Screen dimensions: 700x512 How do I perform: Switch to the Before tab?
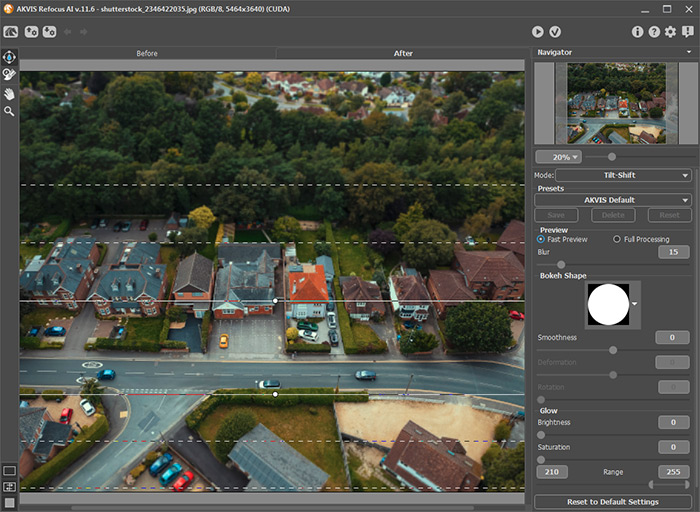147,53
